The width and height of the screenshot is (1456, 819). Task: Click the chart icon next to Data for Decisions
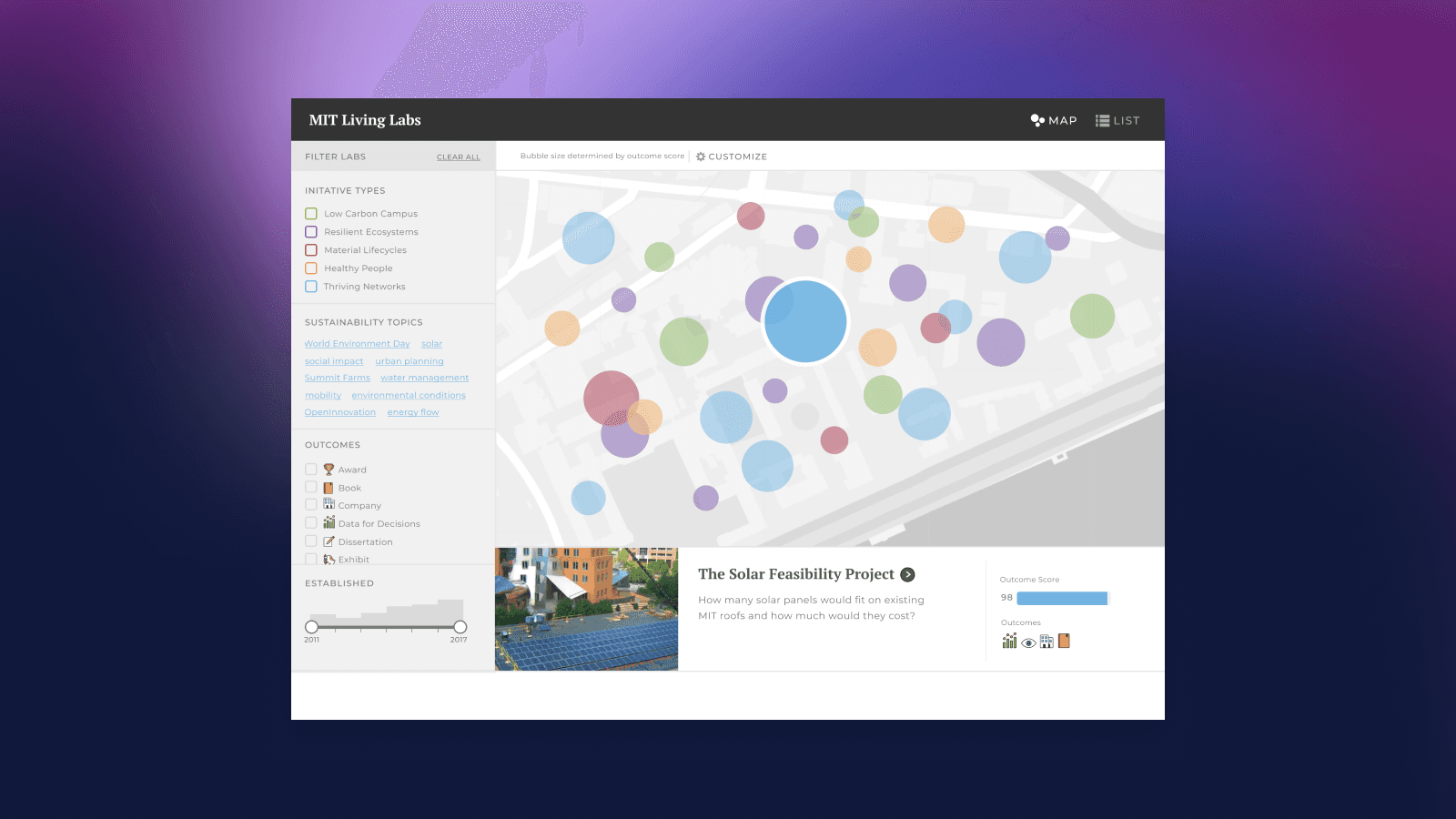pos(329,522)
